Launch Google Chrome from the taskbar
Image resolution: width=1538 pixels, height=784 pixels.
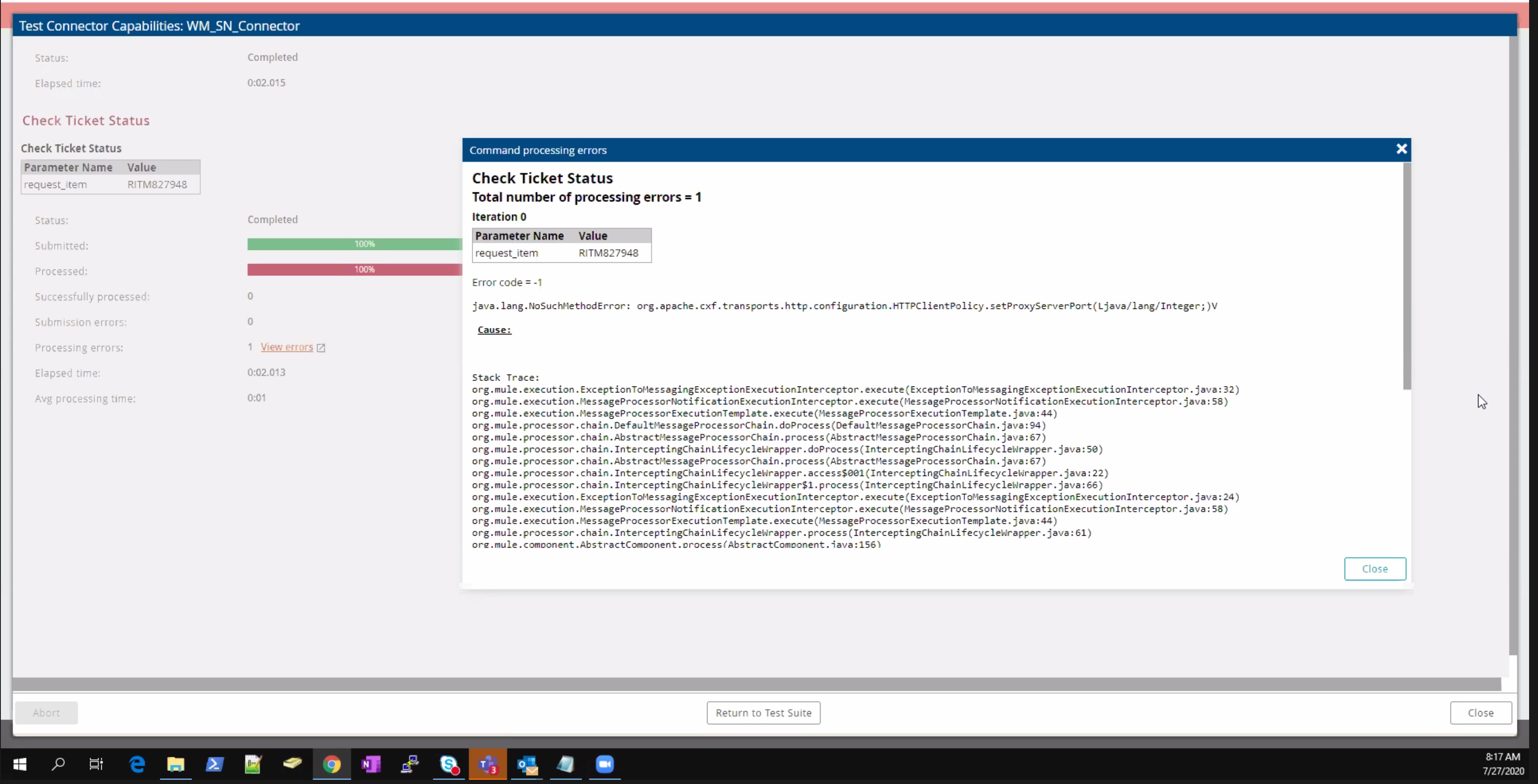(332, 765)
